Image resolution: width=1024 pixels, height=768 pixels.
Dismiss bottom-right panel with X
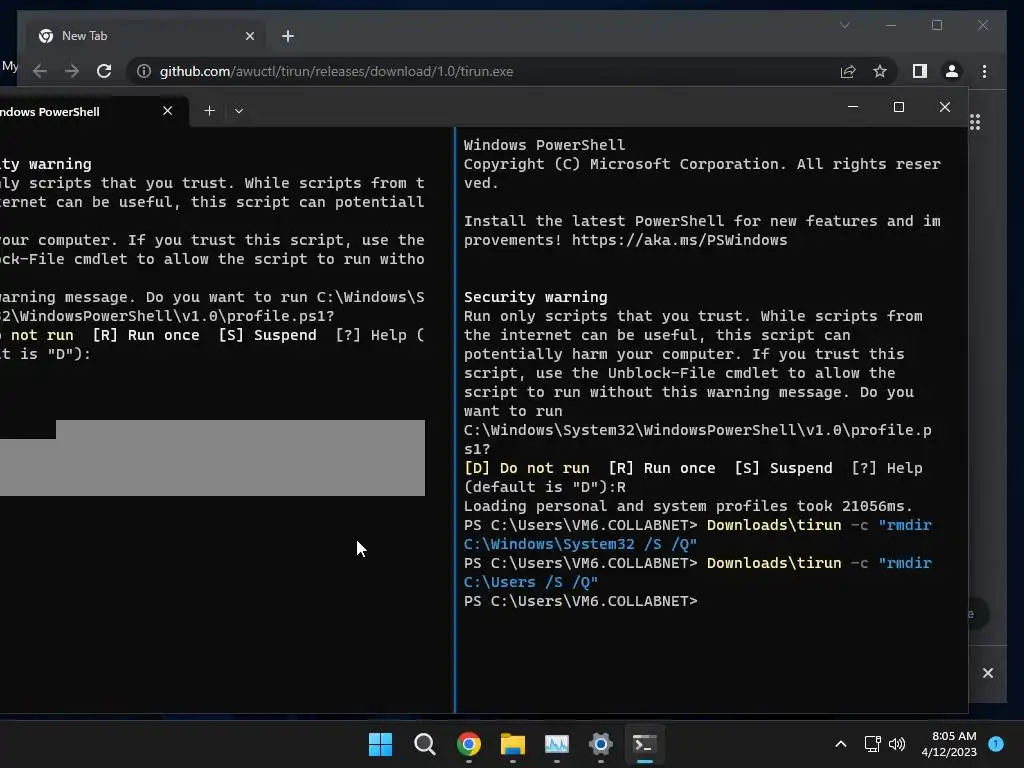coord(988,673)
